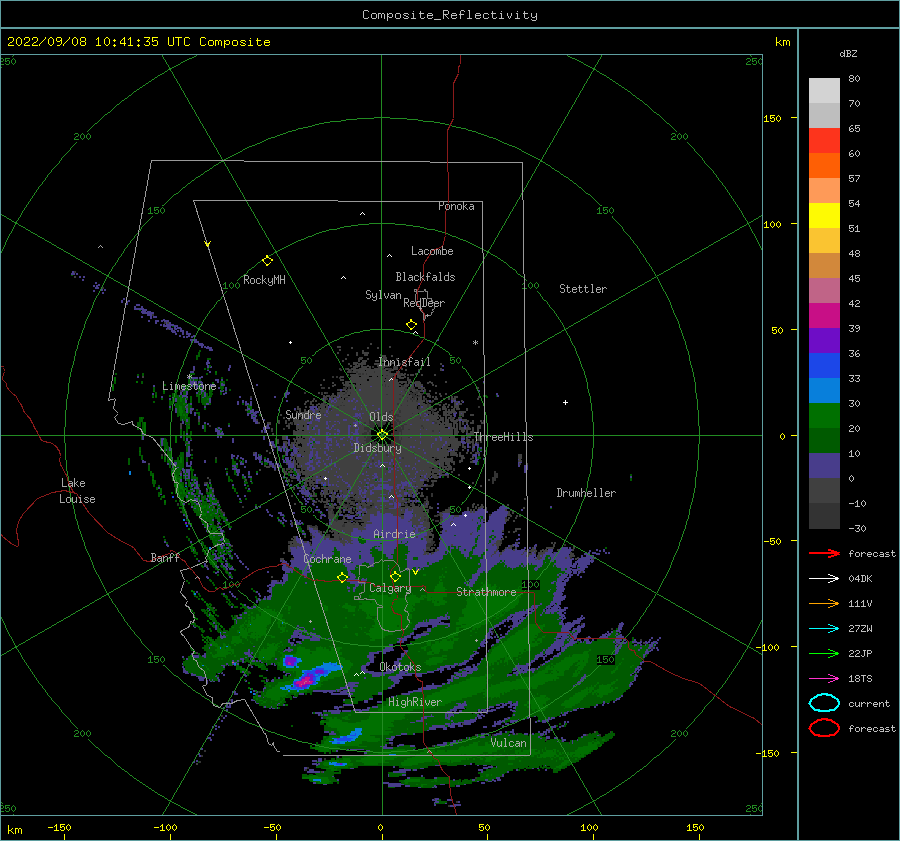
Task: Select yellow diamond marker above Calgary label
Action: click(395, 576)
